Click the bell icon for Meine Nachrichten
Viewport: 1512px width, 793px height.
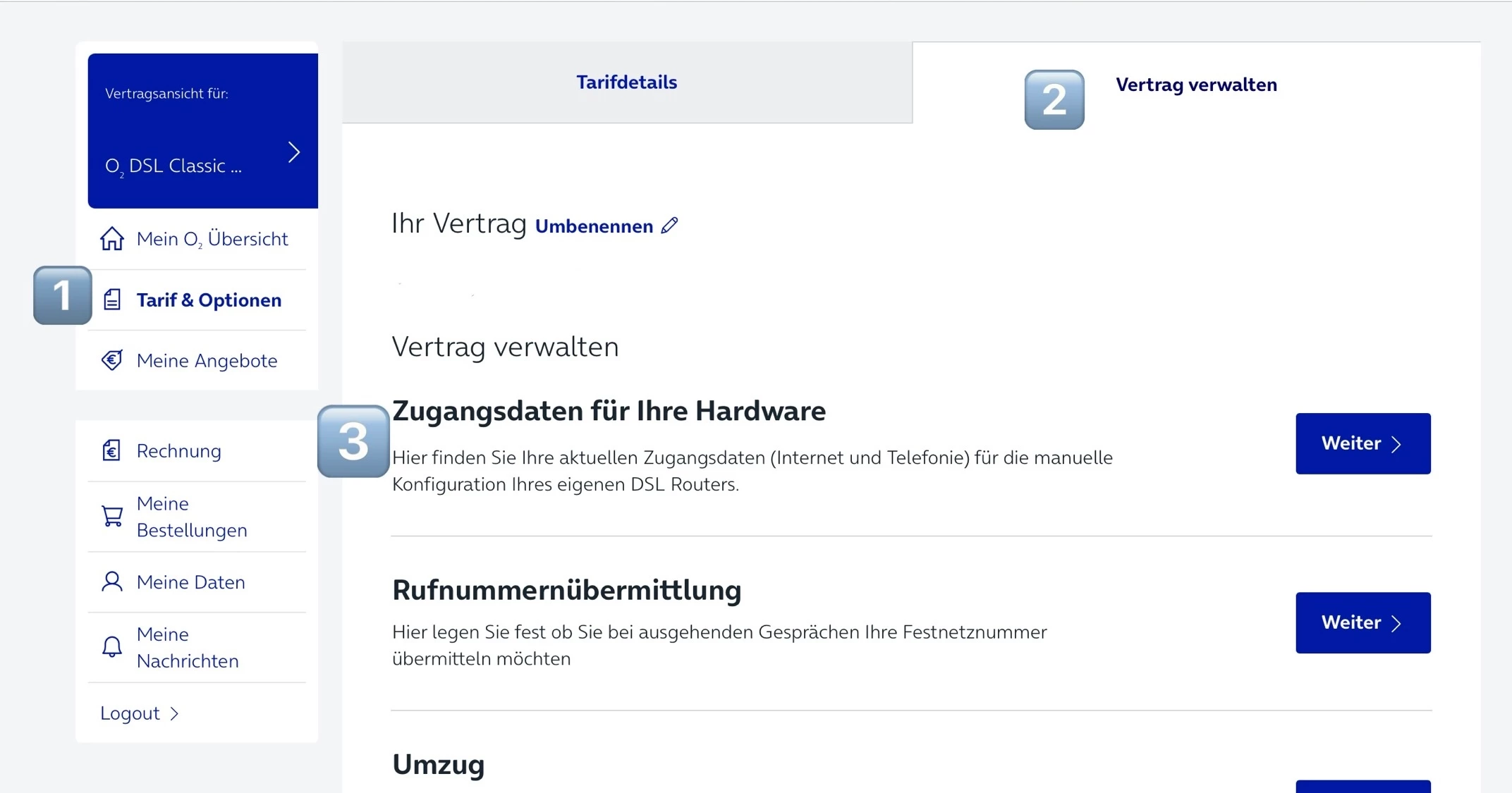[x=112, y=647]
